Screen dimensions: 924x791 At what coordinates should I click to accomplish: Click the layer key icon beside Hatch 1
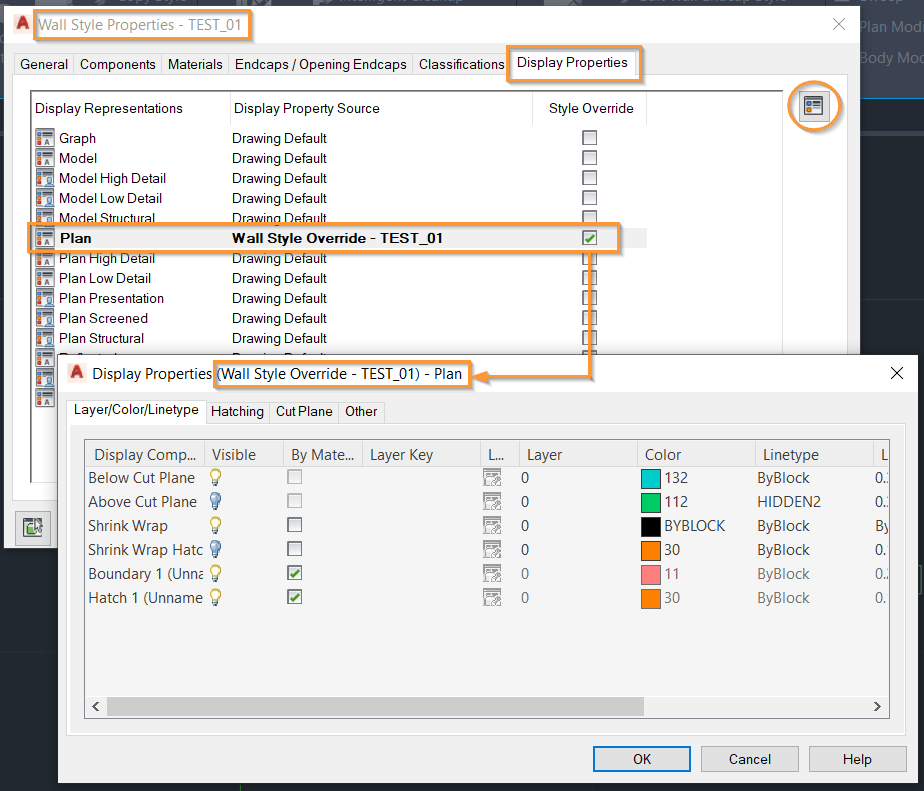pyautogui.click(x=492, y=597)
